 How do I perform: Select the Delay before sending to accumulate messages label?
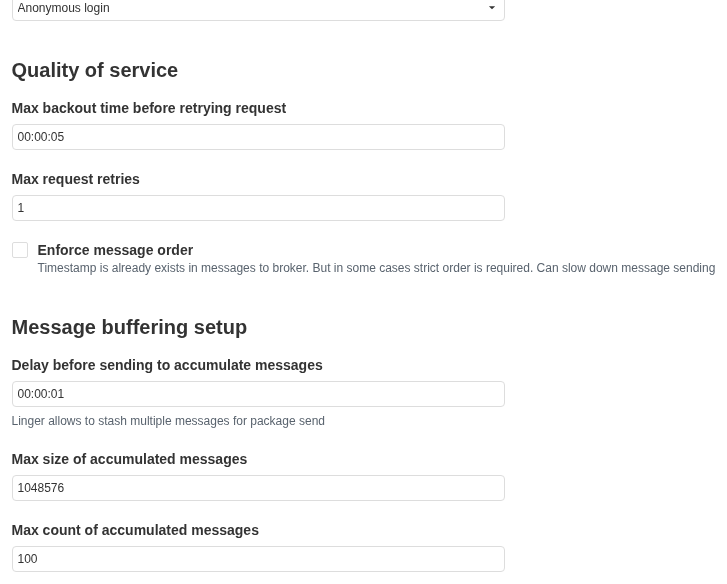(x=167, y=365)
